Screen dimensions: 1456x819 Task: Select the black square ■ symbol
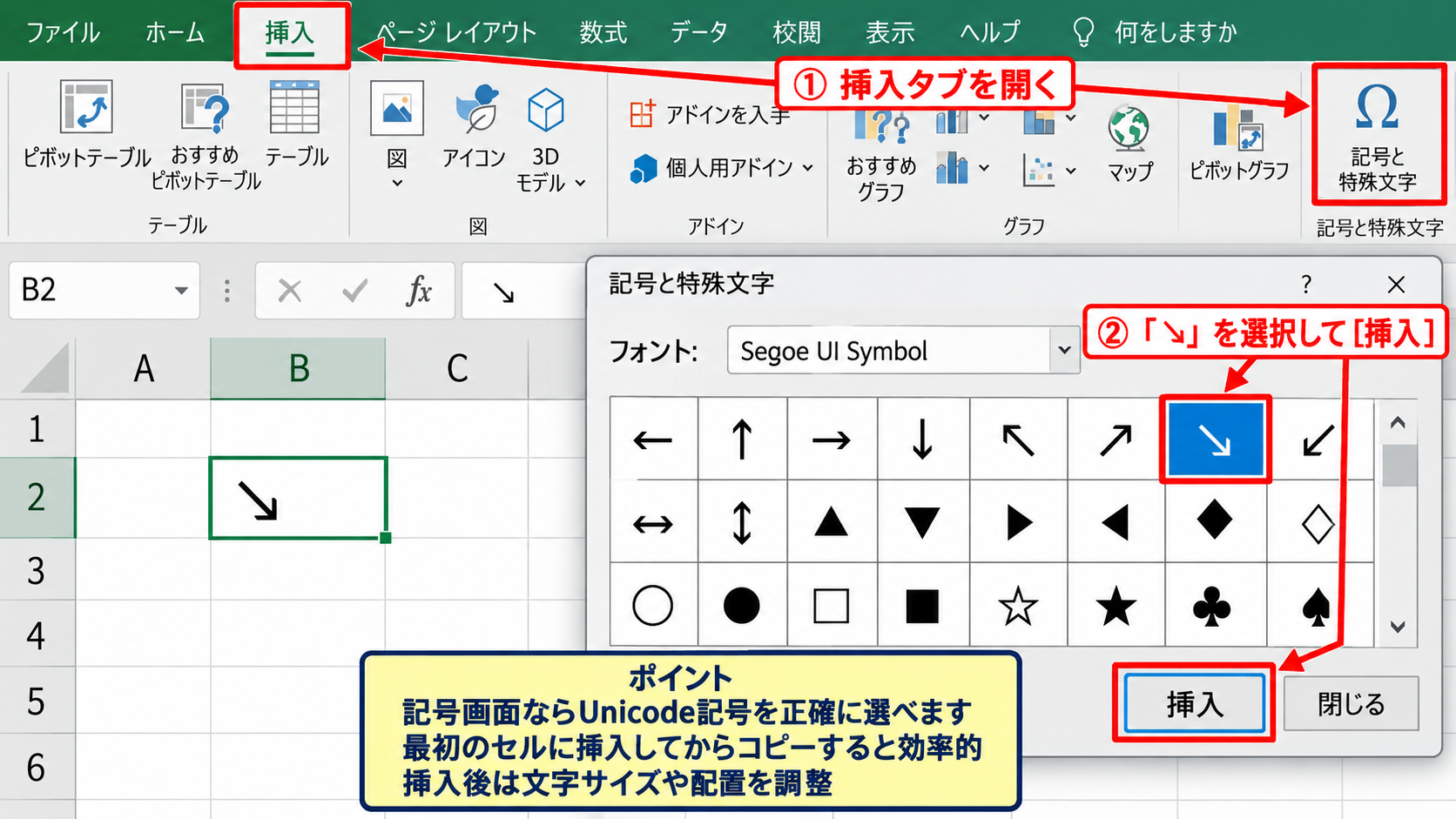(922, 605)
